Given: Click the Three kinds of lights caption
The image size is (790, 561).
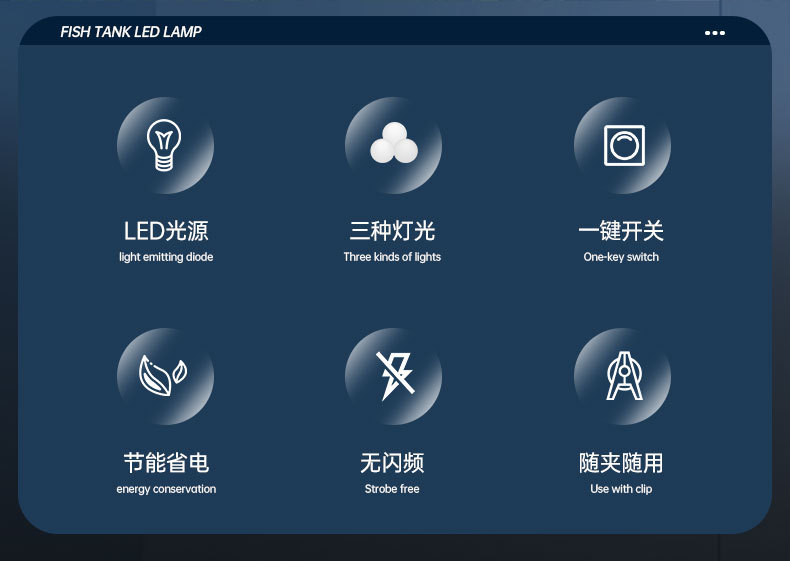Looking at the screenshot, I should pos(392,257).
